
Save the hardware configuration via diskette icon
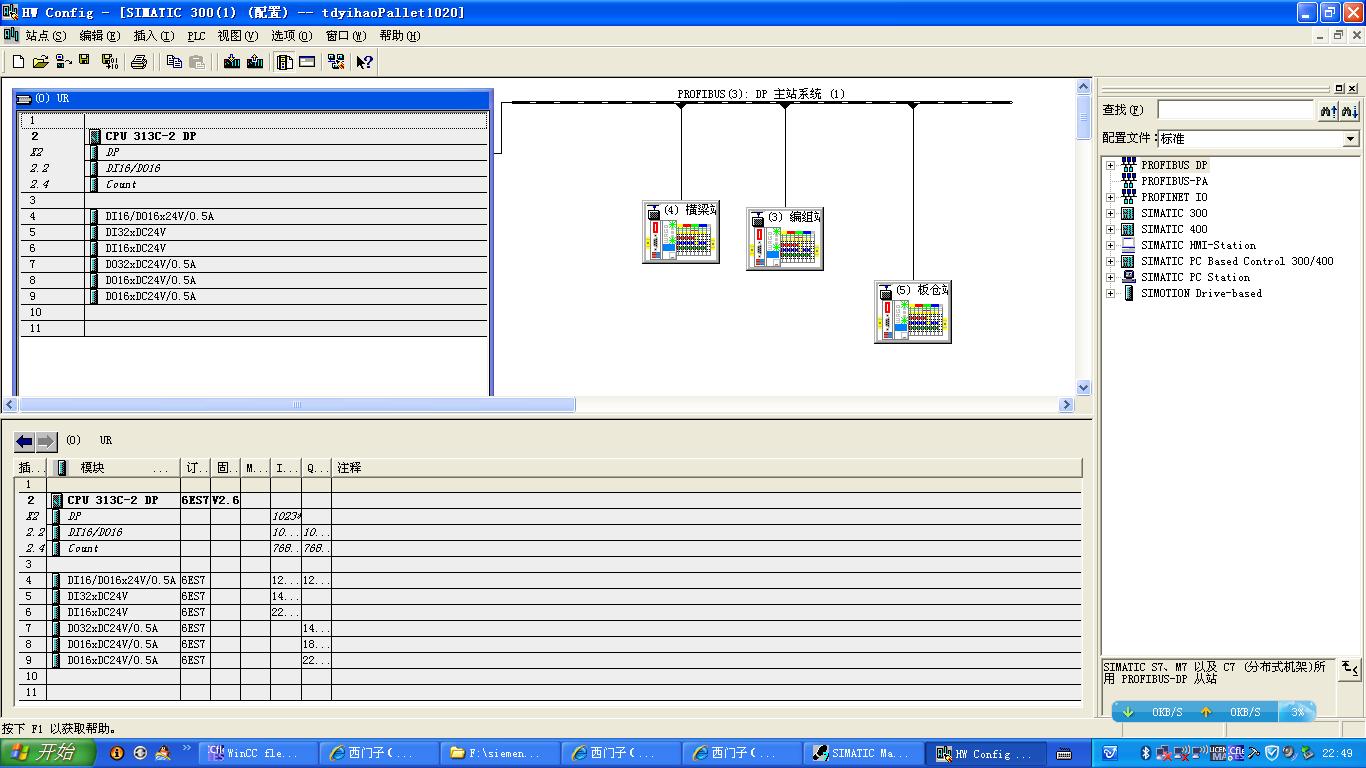(85, 61)
